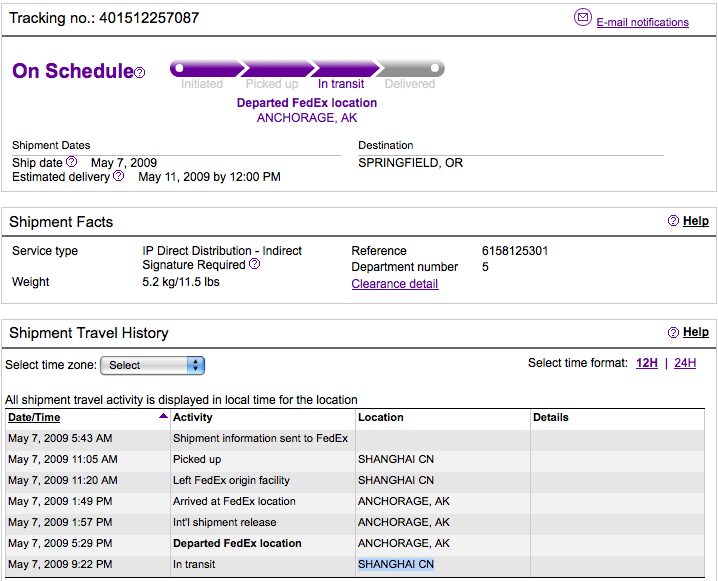Click destination SPRINGFIELD, OR text
This screenshot has height=581, width=718.
(410, 163)
